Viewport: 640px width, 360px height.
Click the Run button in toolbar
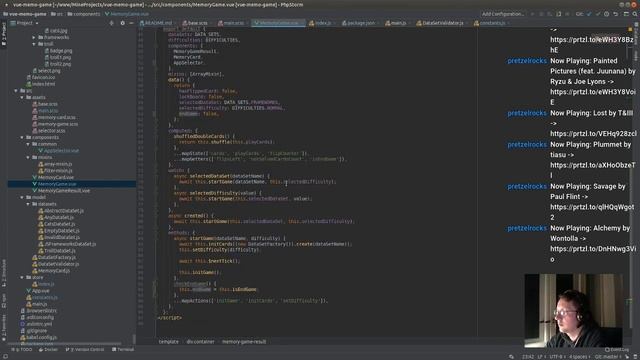(x=533, y=14)
